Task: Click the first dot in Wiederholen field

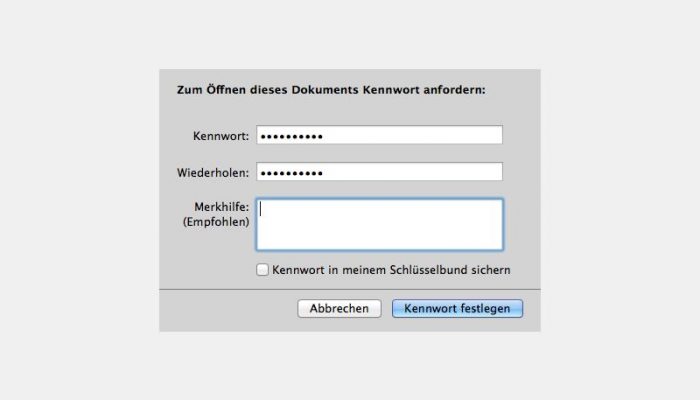Action: click(x=263, y=173)
